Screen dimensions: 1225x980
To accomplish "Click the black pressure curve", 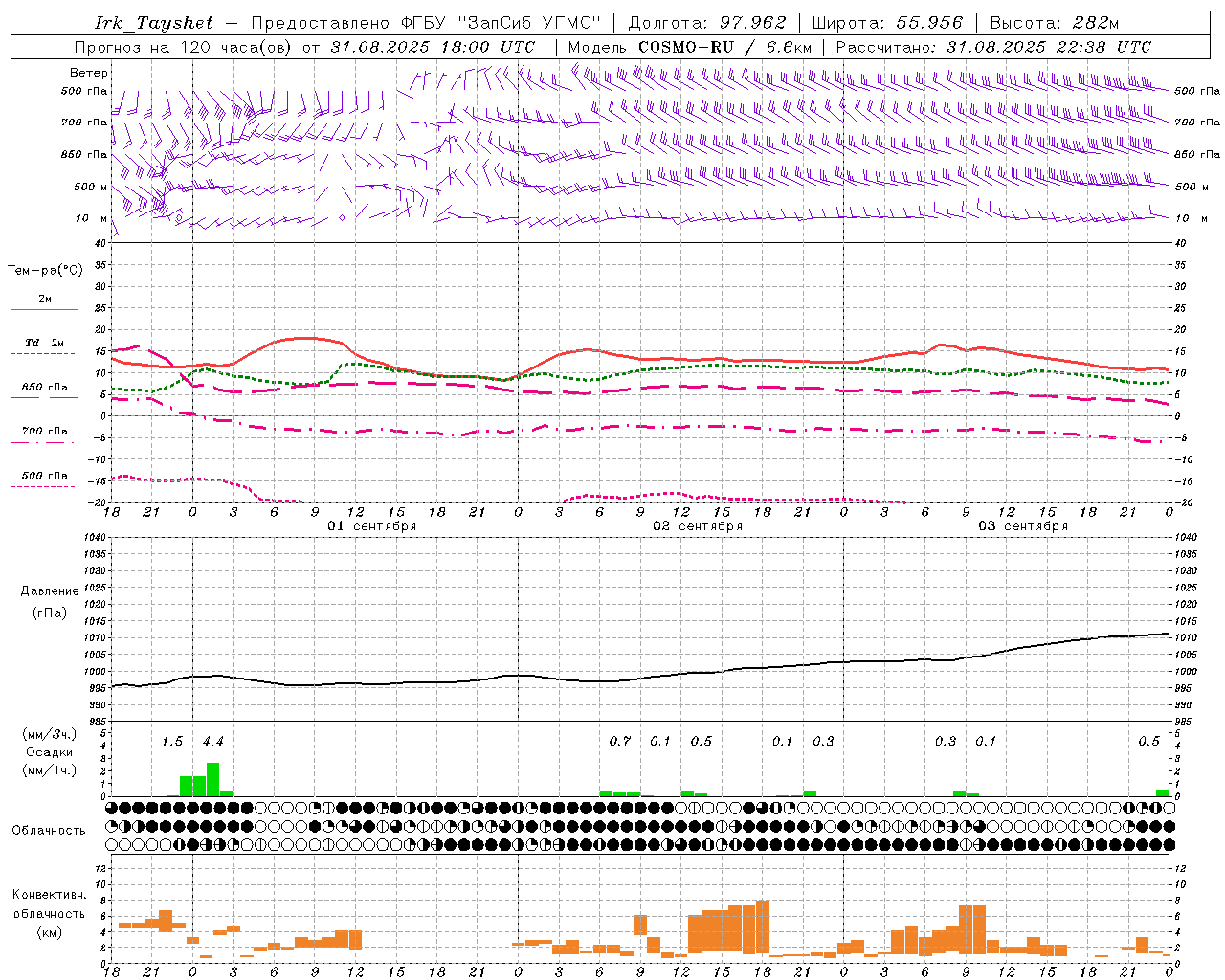I will 641,679.
